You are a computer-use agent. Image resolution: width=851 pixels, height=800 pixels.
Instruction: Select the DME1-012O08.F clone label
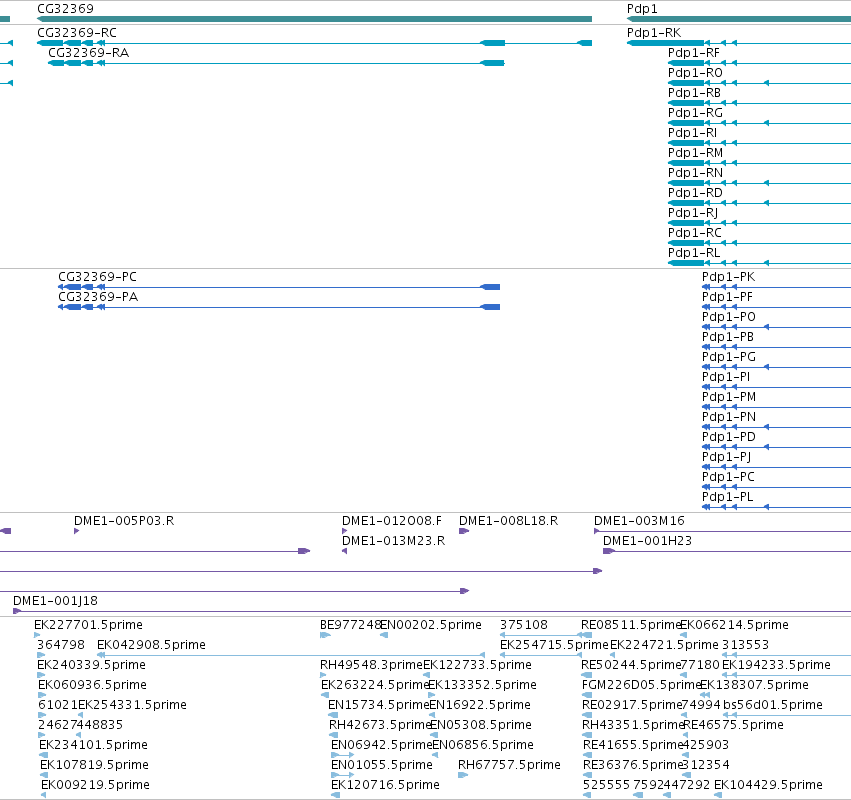coord(392,521)
